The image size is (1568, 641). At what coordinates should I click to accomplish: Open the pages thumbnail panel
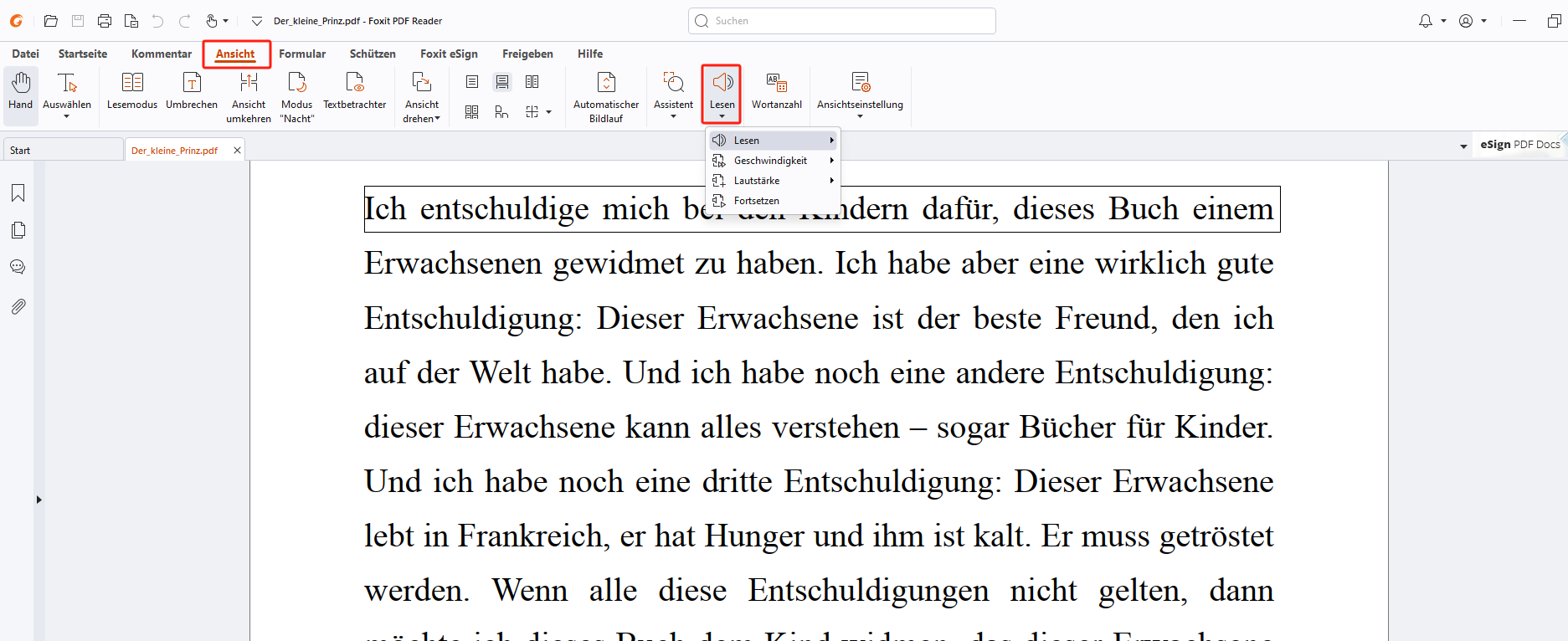(18, 230)
